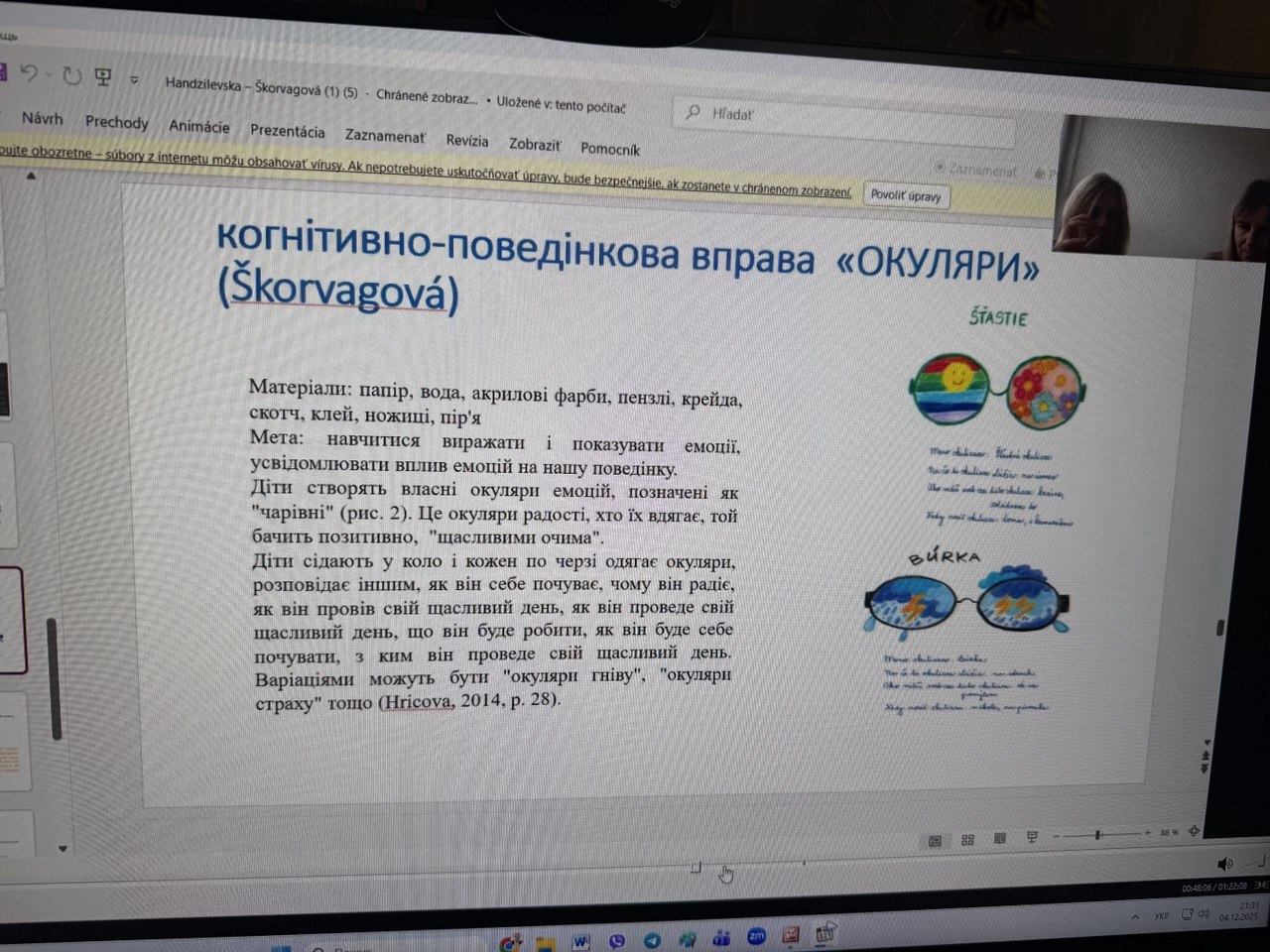Adjust the zoom slider handle
1270x952 pixels.
1097,835
